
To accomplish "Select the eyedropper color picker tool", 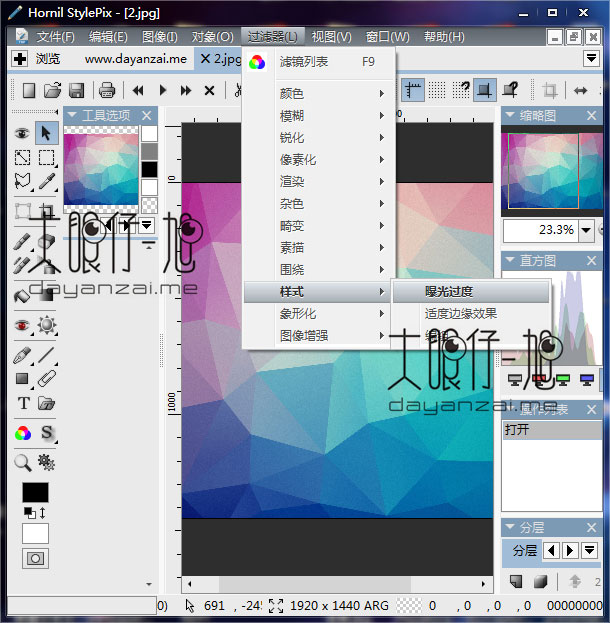I will coord(46,182).
